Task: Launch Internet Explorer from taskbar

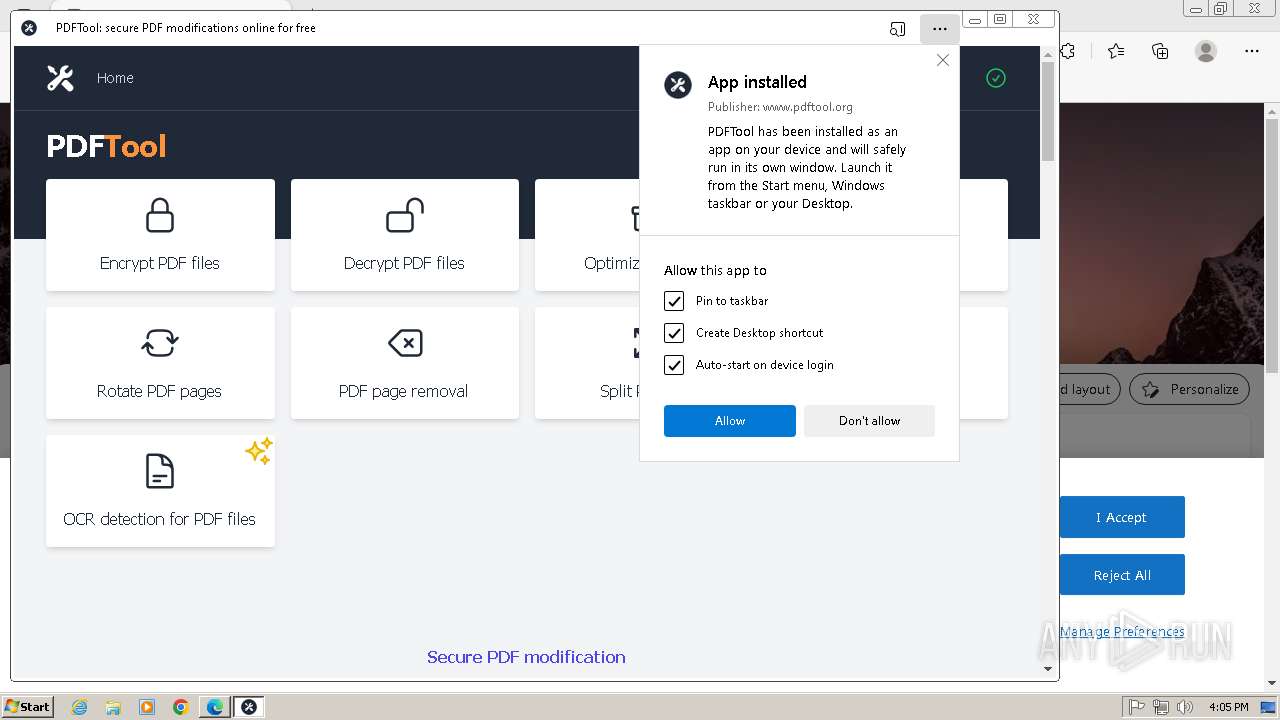Action: point(79,707)
